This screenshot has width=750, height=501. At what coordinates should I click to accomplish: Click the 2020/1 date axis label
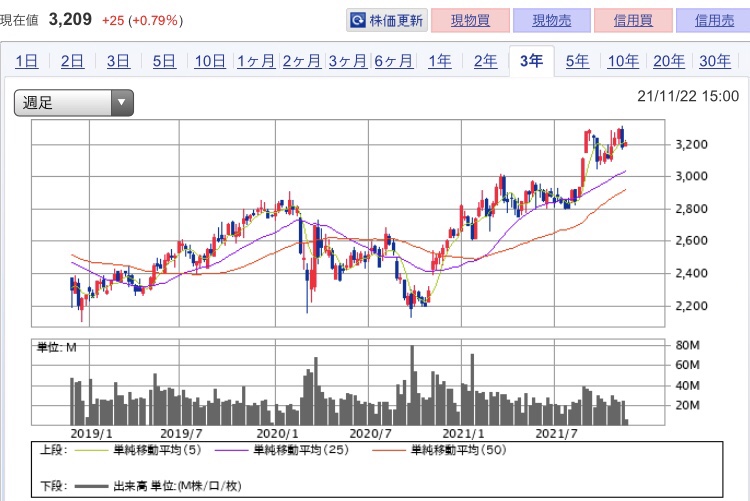point(277,434)
